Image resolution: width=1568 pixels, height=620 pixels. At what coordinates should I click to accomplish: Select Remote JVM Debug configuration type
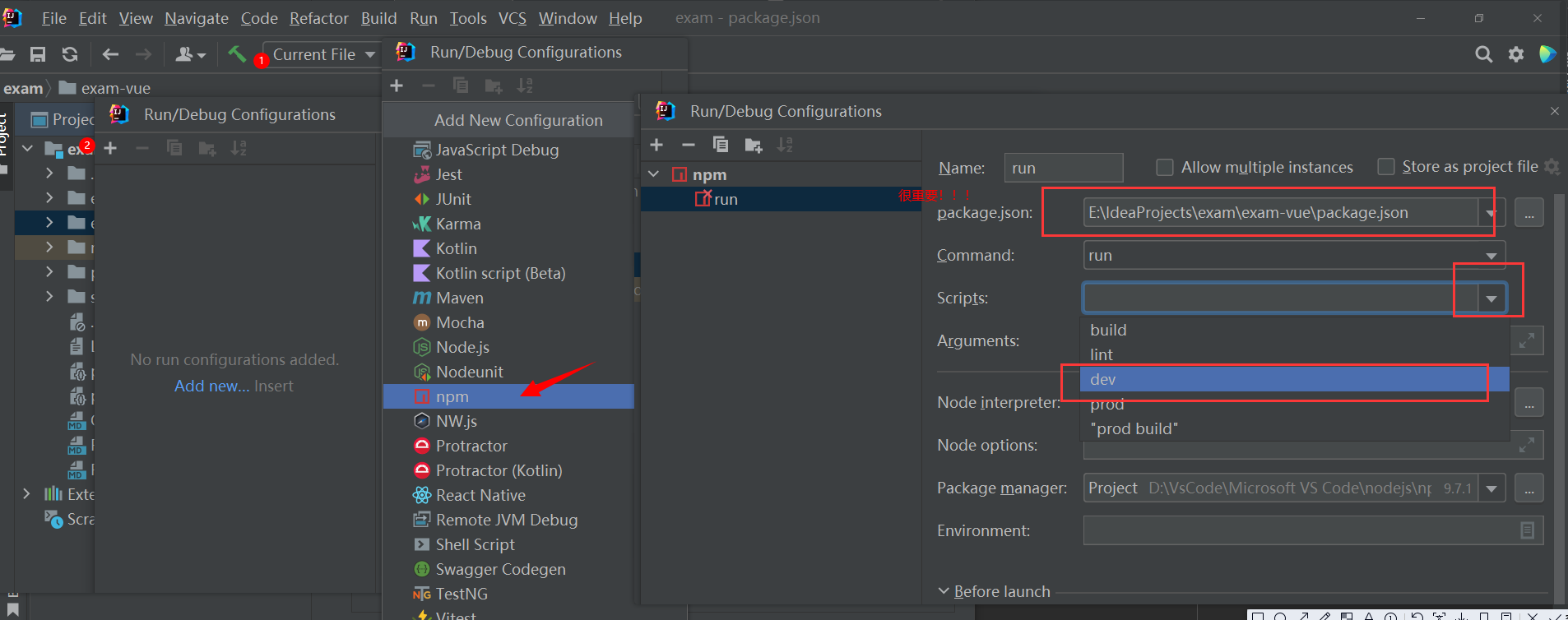tap(508, 520)
